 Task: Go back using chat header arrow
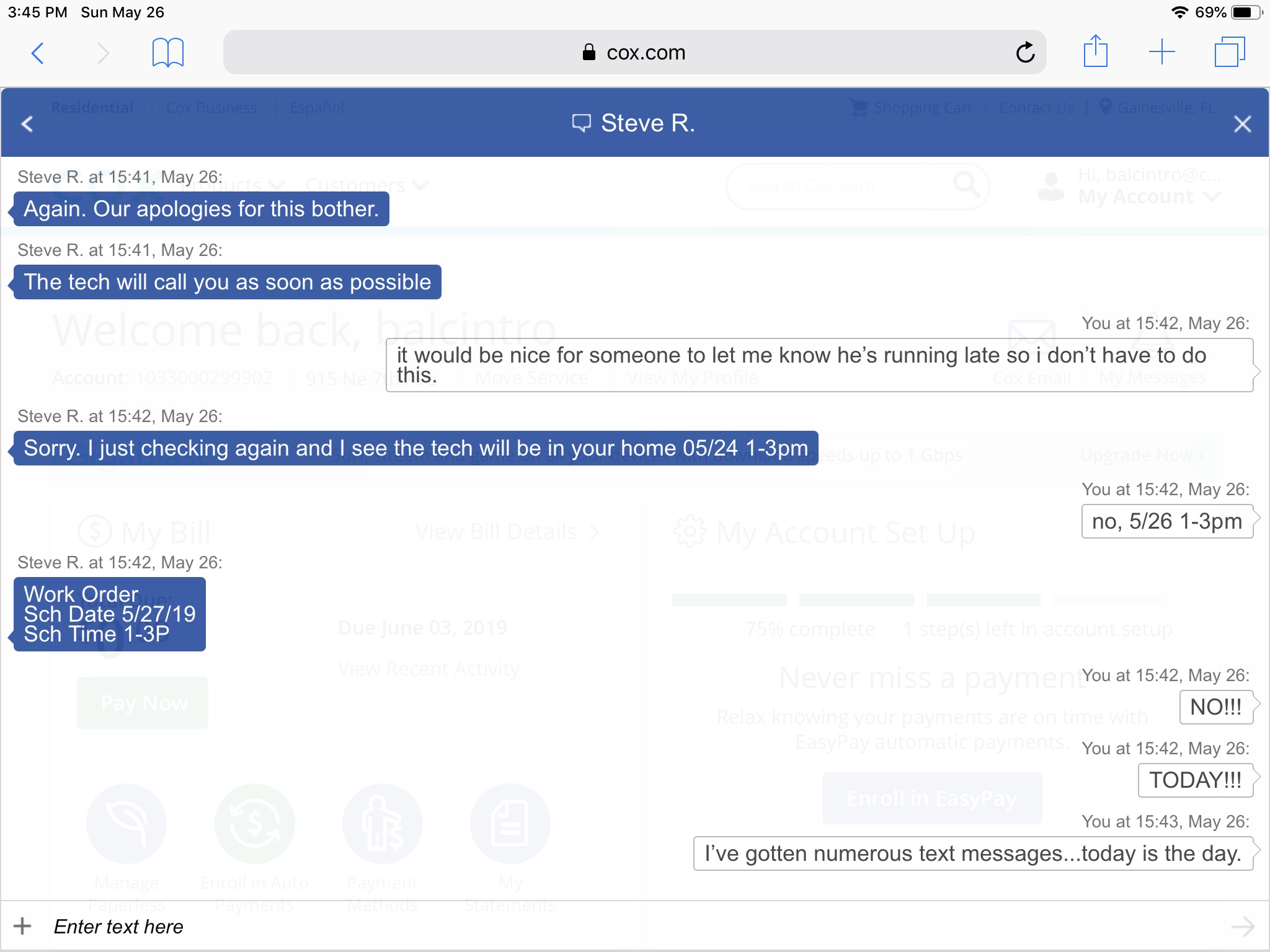click(x=27, y=124)
